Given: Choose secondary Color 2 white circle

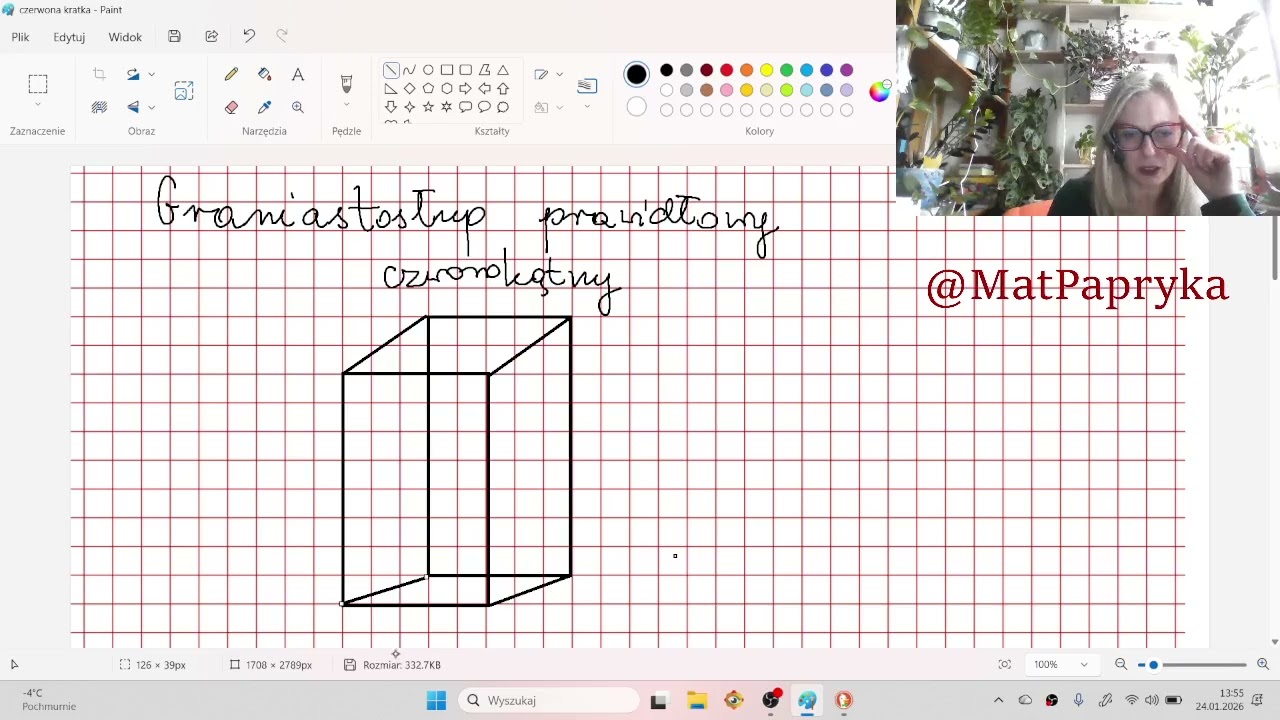Looking at the screenshot, I should click(637, 107).
